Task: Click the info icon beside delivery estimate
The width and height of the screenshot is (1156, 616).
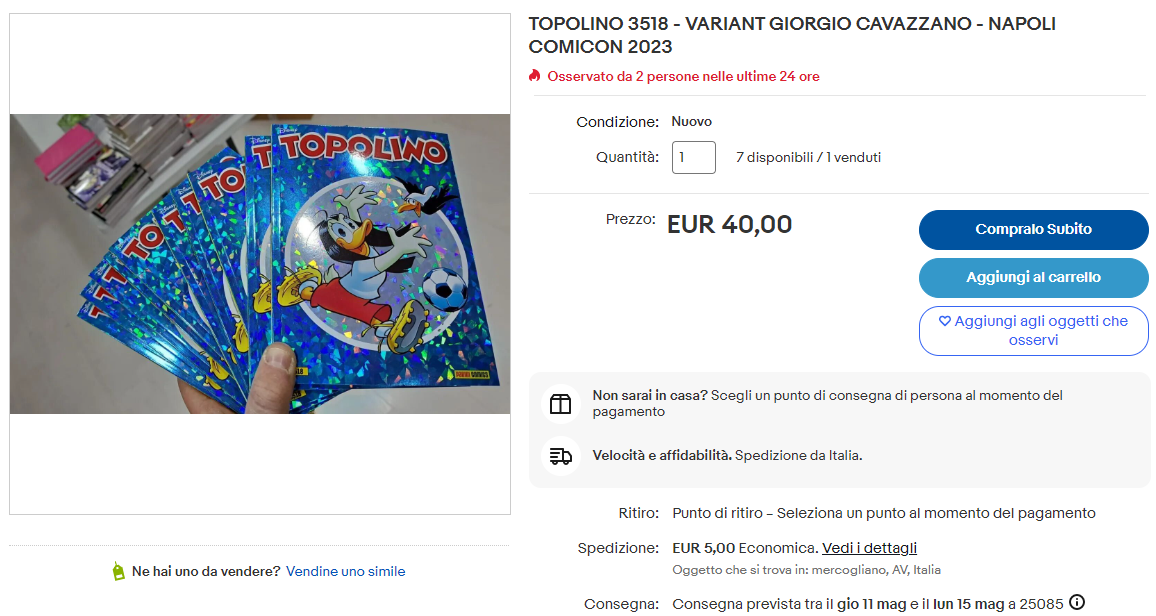Action: tap(1076, 602)
